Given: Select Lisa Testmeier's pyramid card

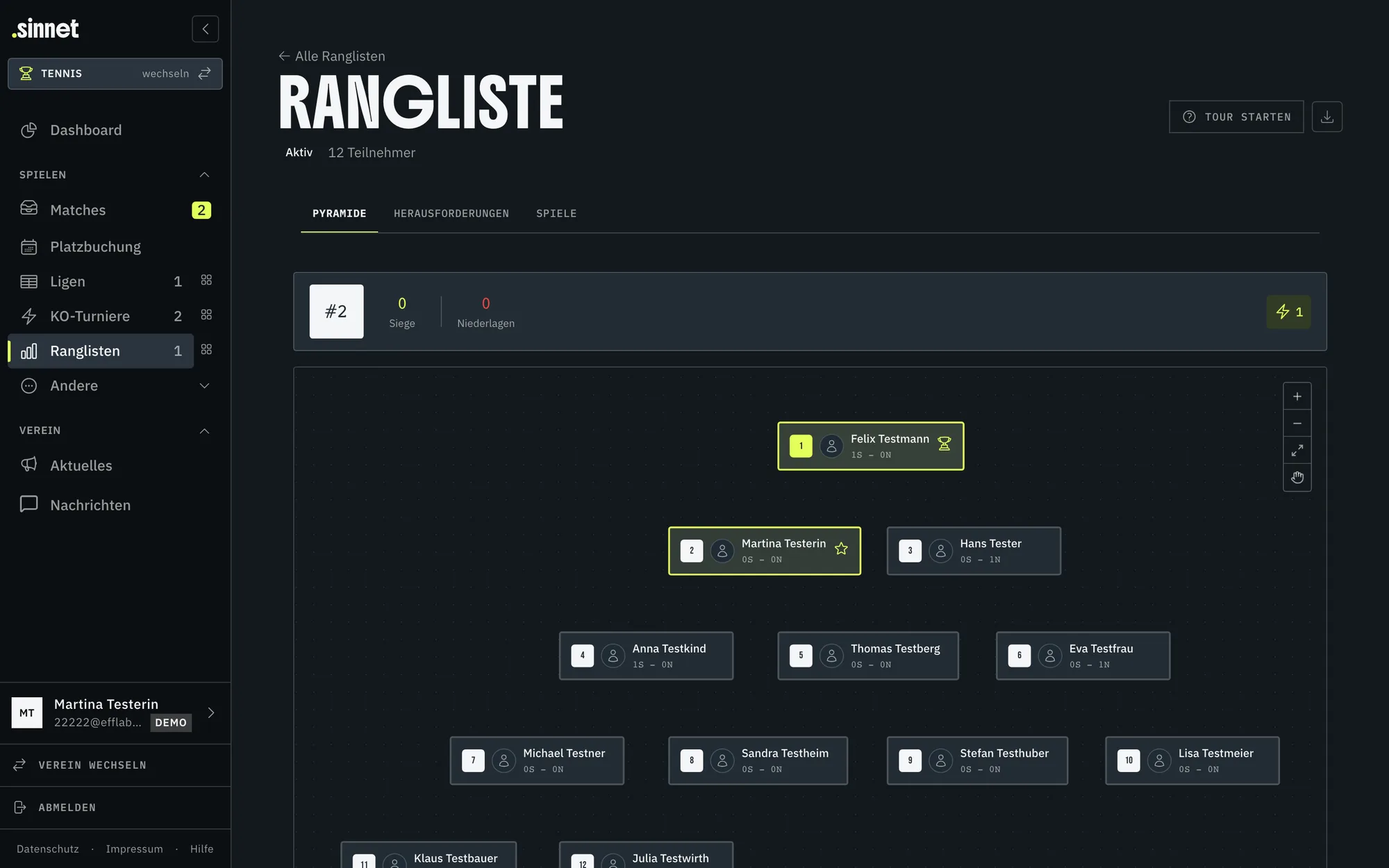Looking at the screenshot, I should [x=1192, y=760].
